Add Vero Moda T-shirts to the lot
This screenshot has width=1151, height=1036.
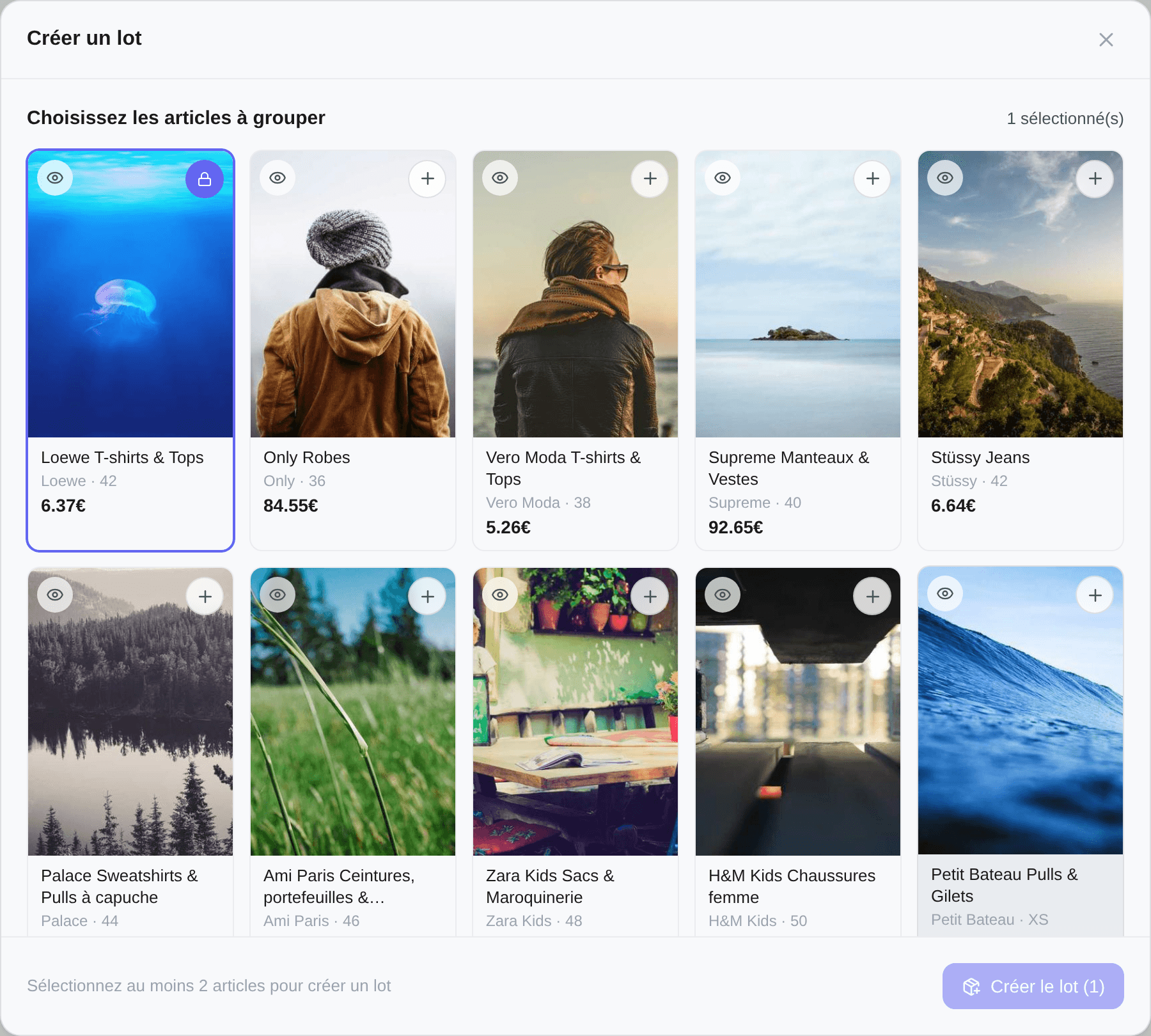[x=650, y=178]
